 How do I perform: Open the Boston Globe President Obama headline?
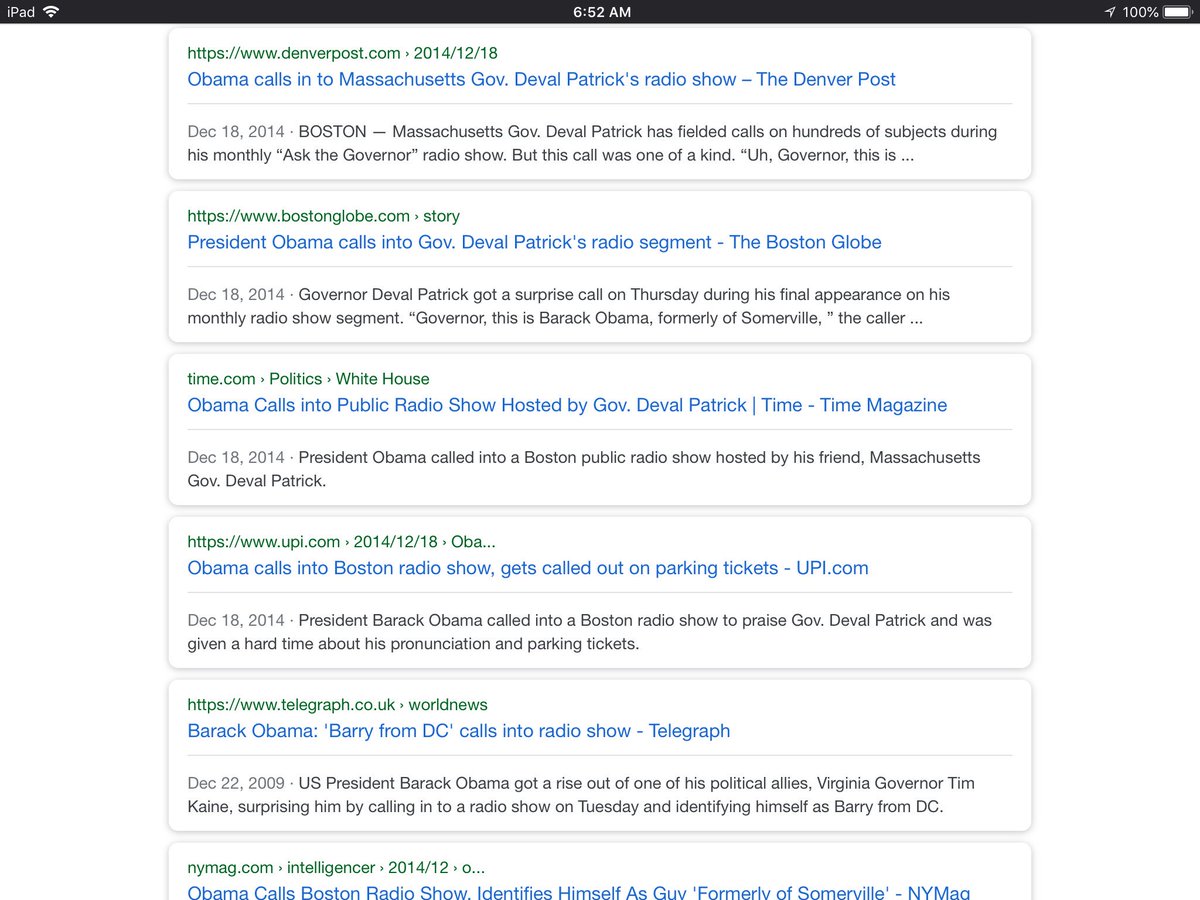point(534,242)
